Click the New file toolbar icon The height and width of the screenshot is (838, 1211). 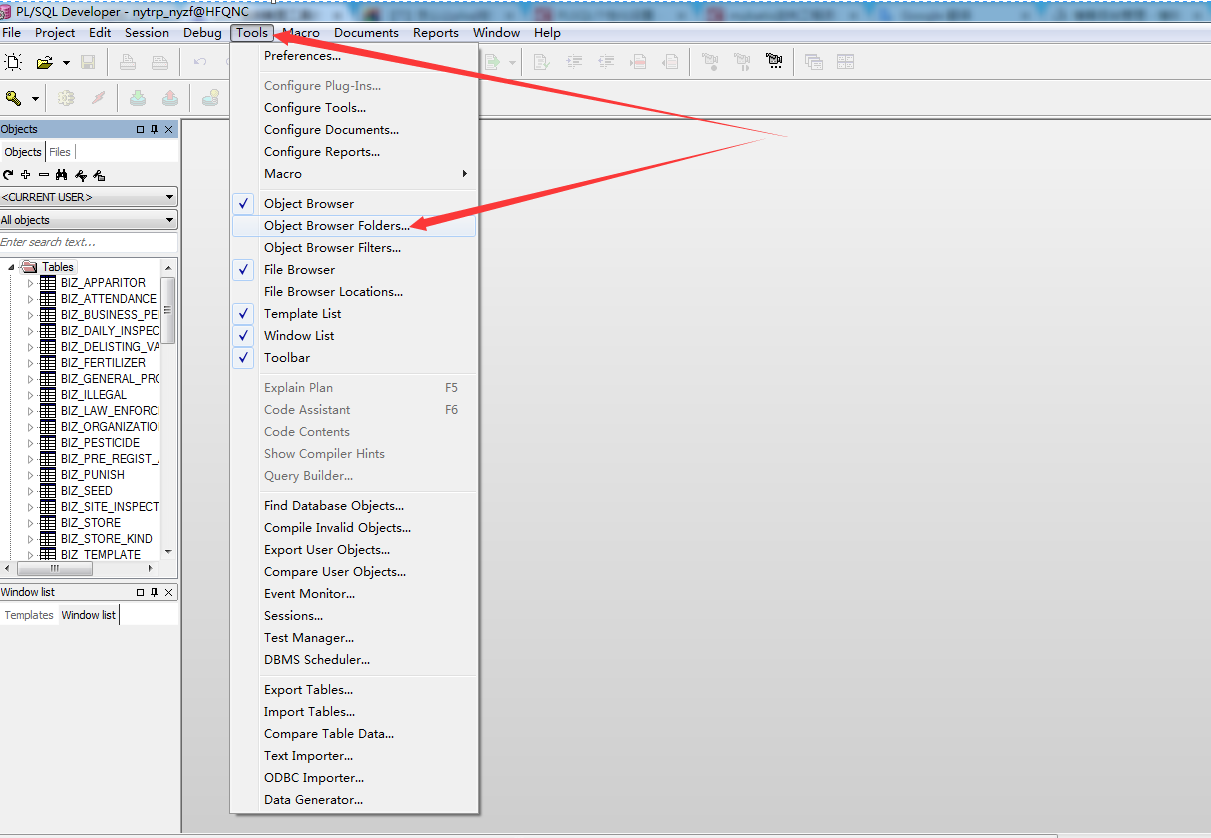coord(13,62)
